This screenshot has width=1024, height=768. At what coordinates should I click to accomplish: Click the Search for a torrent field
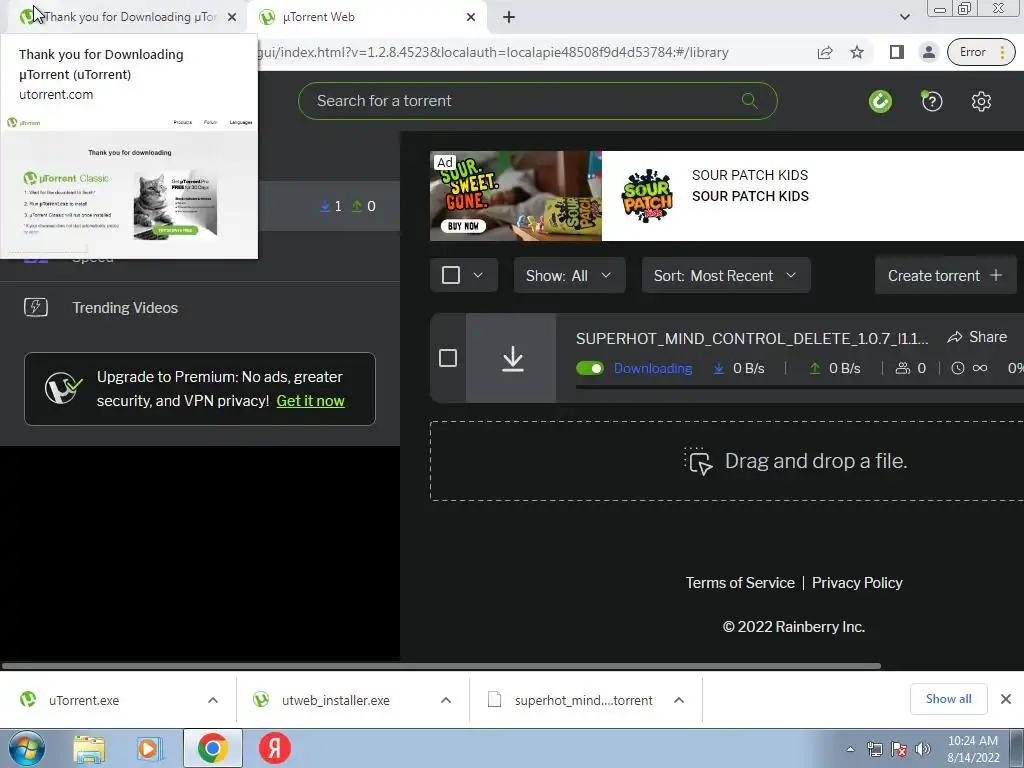537,101
